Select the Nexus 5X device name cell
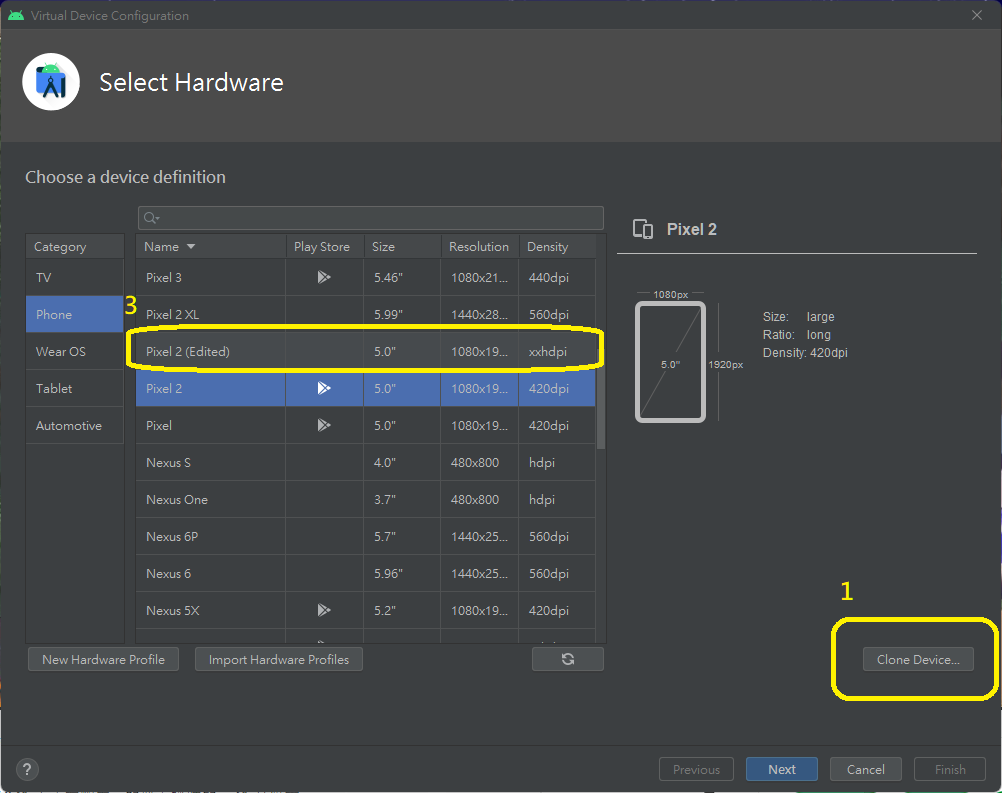Viewport: 1002px width, 793px height. click(x=210, y=611)
